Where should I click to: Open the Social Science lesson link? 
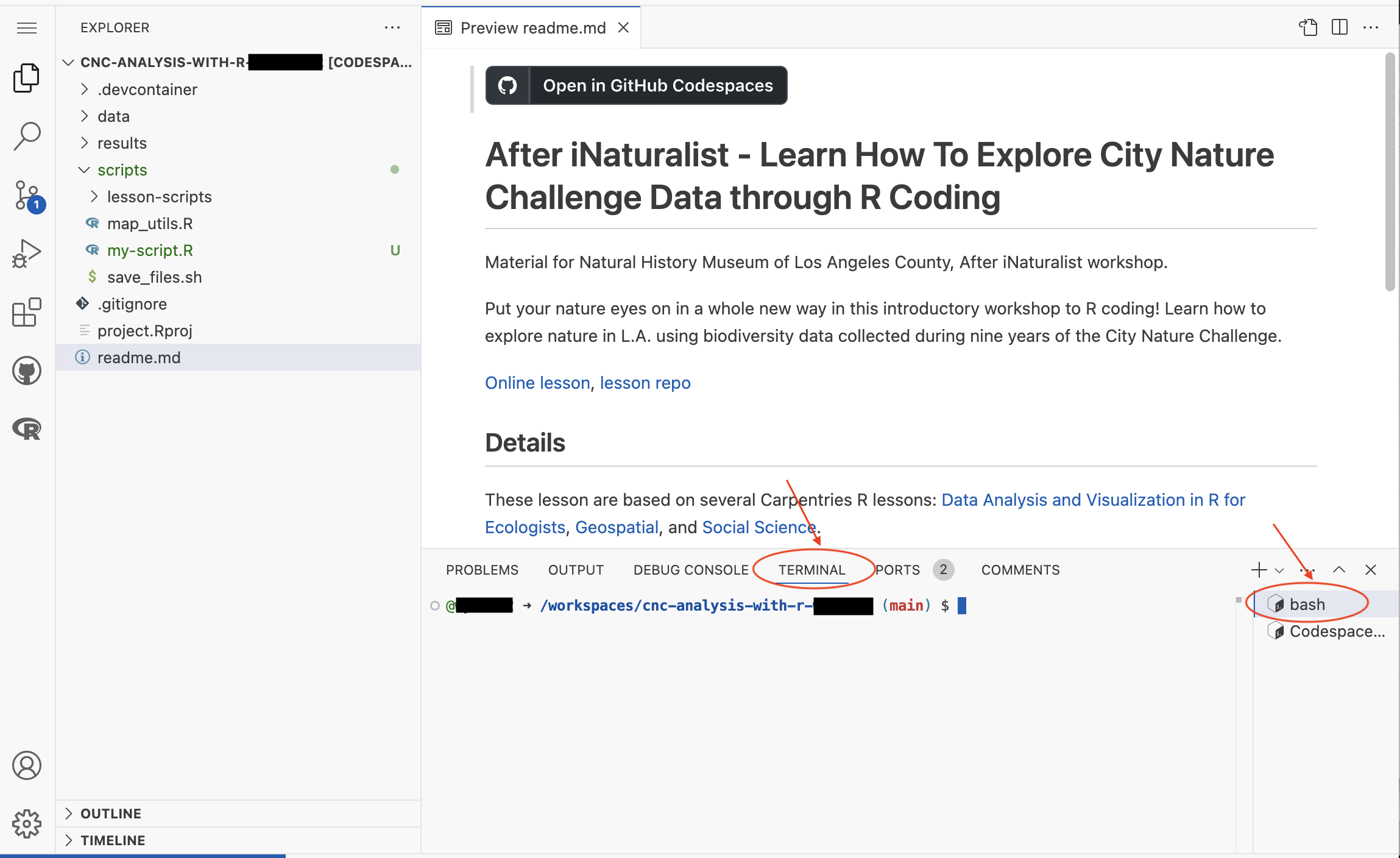(x=759, y=527)
